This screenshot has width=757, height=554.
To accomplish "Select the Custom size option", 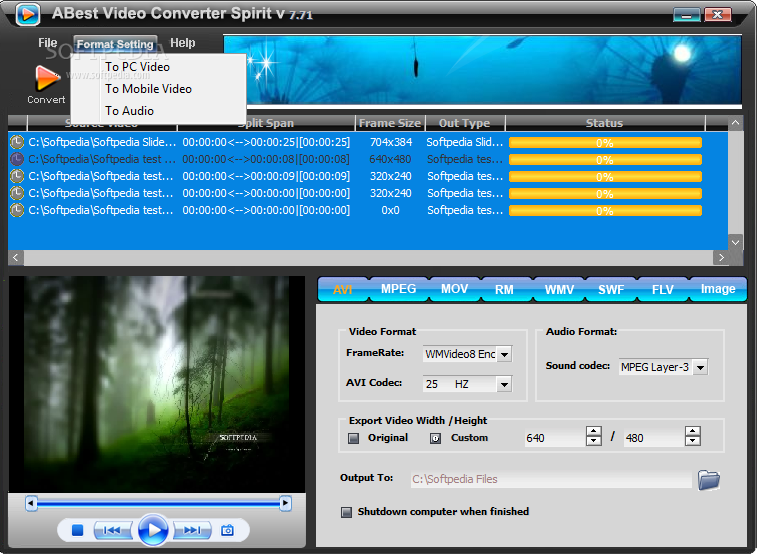I will click(x=435, y=438).
